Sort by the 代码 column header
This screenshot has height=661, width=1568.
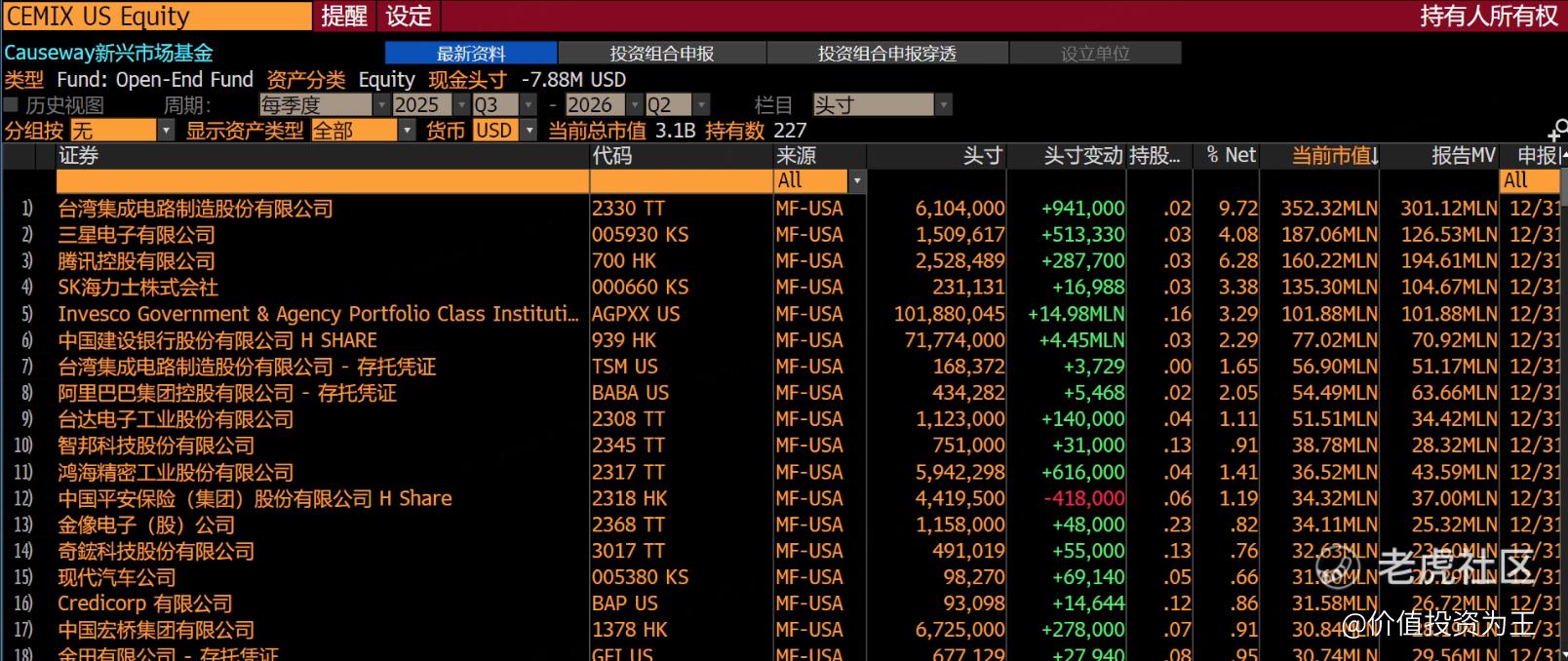(x=611, y=155)
